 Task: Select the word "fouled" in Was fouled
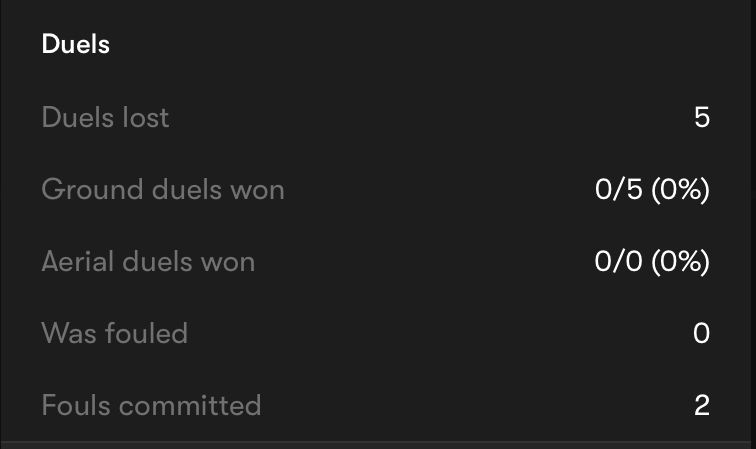(146, 333)
